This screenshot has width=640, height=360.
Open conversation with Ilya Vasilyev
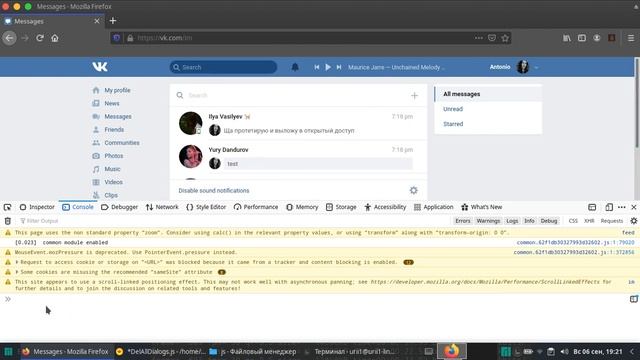298,123
